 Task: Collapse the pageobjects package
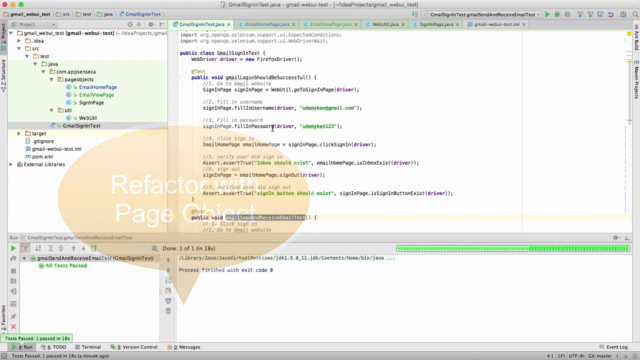tap(51, 80)
